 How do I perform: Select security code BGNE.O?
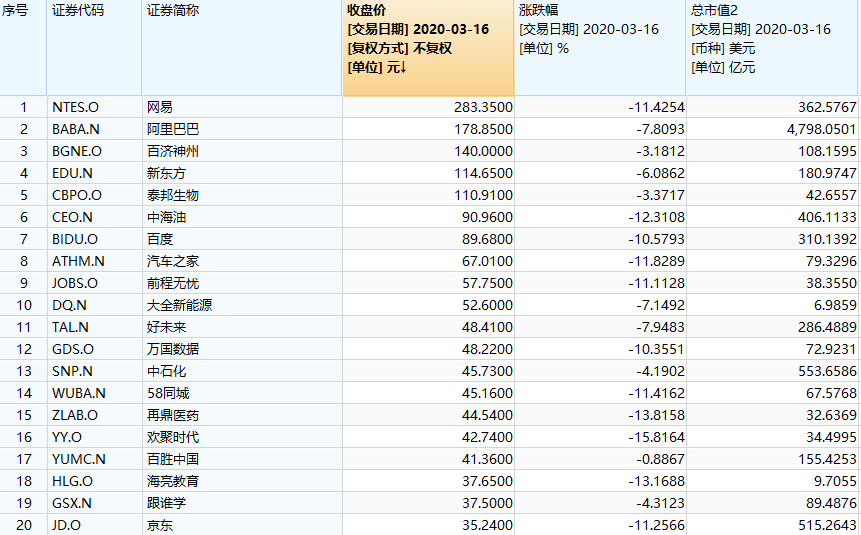coord(77,151)
